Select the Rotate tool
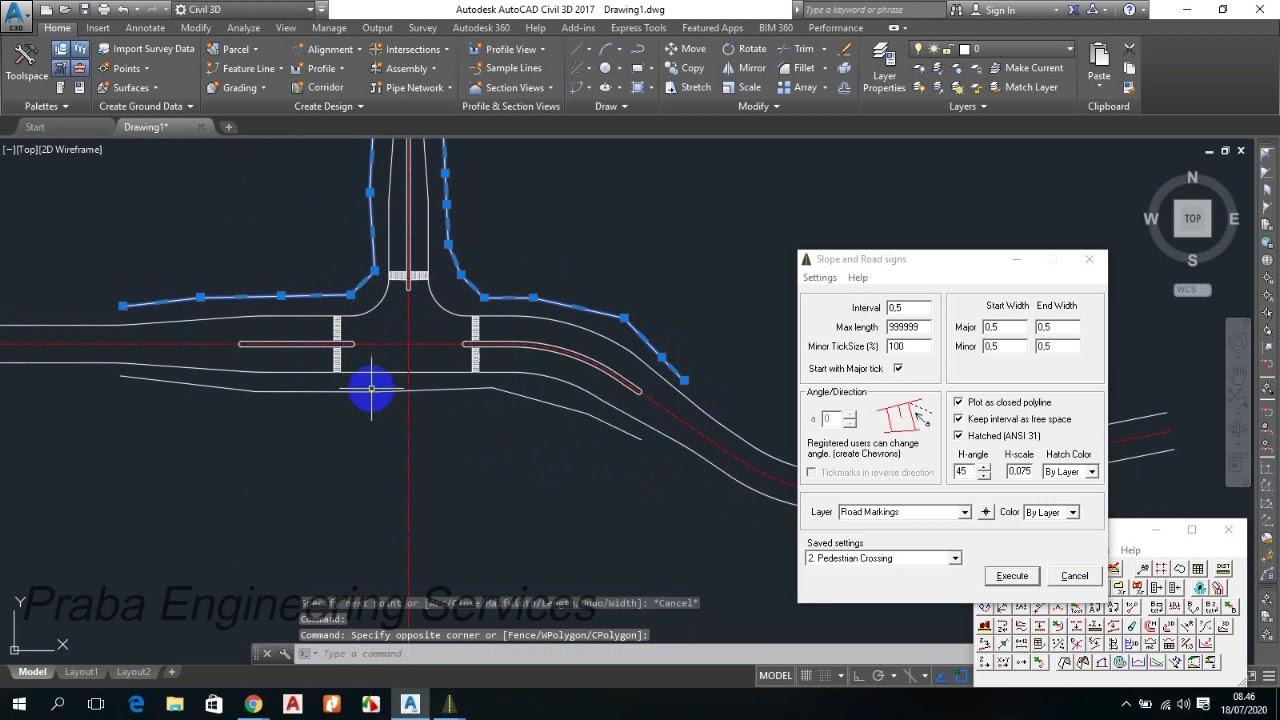Image resolution: width=1280 pixels, height=720 pixels. 744,49
